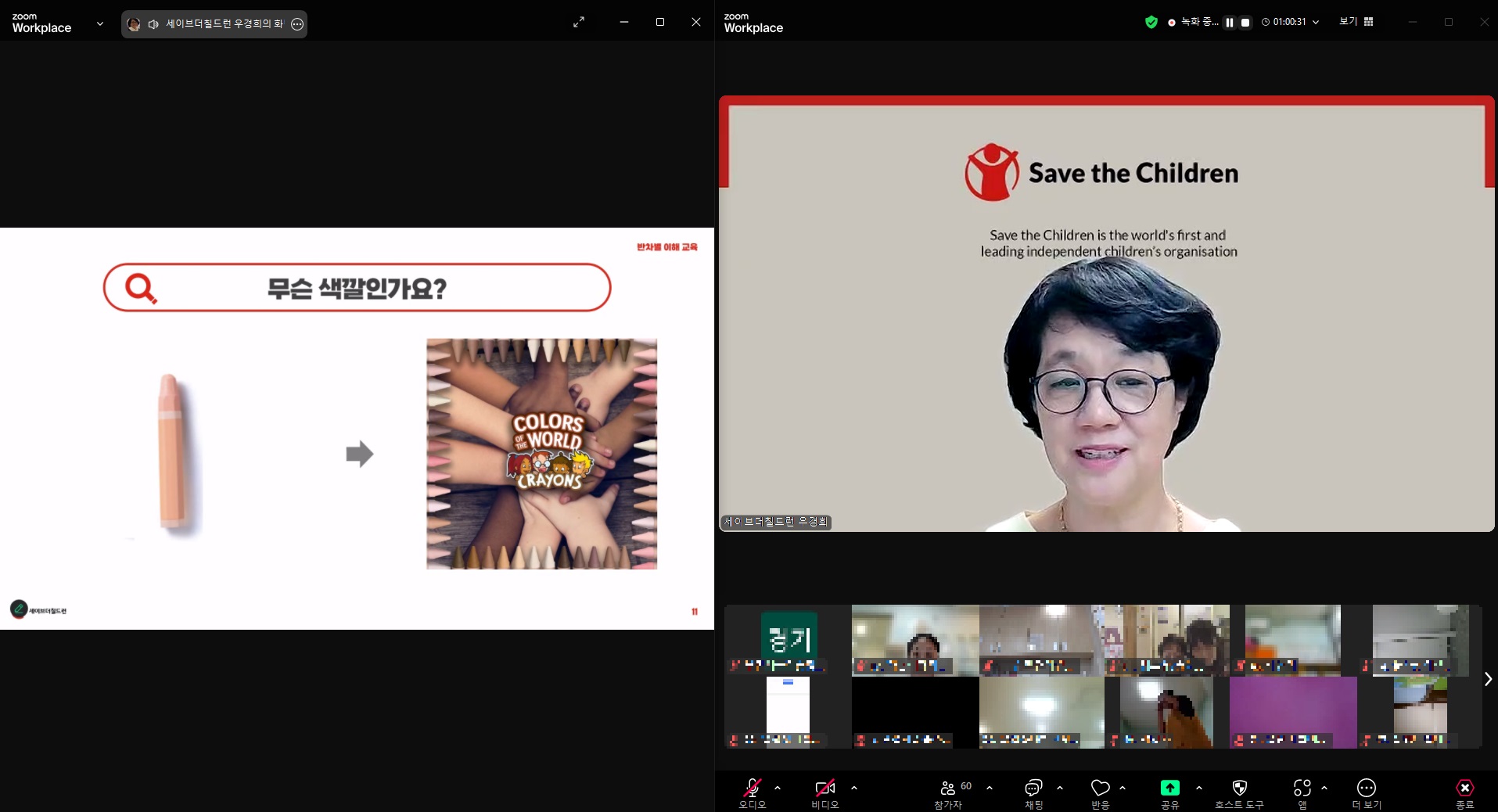Click the 반차별 이해 교육 slide heading
Image resolution: width=1498 pixels, height=812 pixels.
[x=666, y=247]
